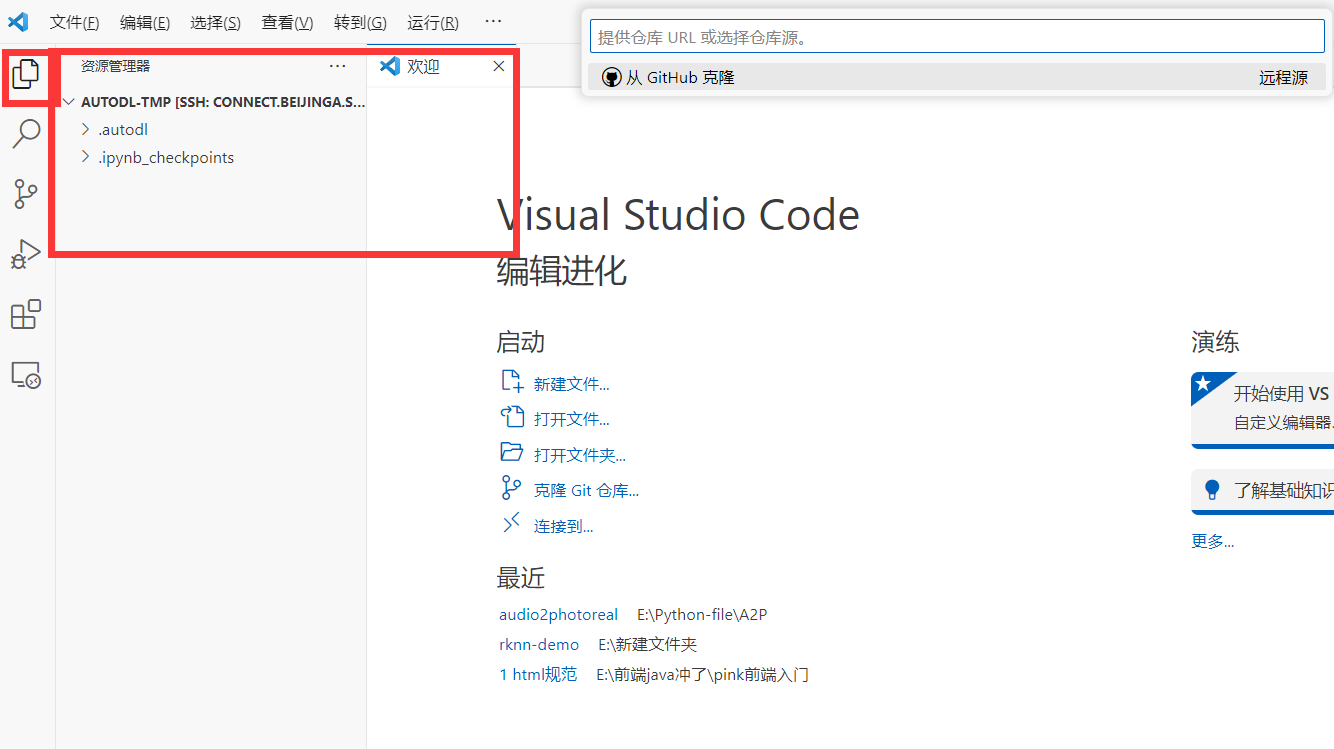Open the Search view in activity bar
The width and height of the screenshot is (1334, 749).
coord(26,133)
